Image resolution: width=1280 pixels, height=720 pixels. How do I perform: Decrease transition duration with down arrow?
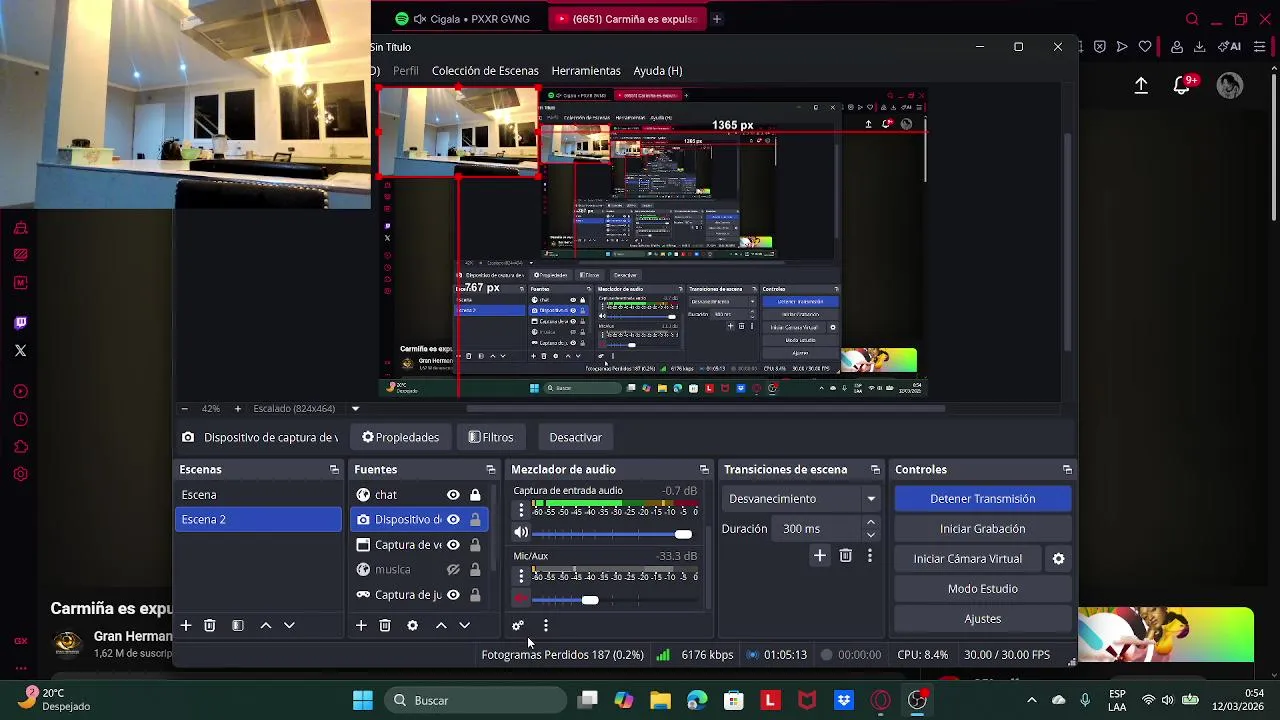point(870,535)
